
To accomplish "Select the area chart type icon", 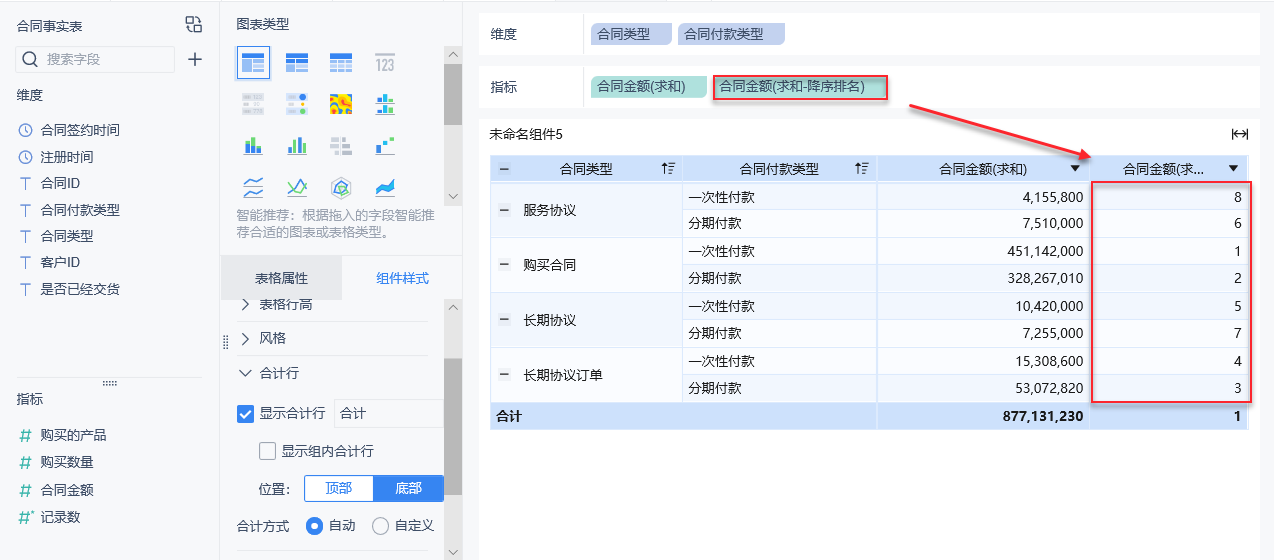I will tap(385, 187).
